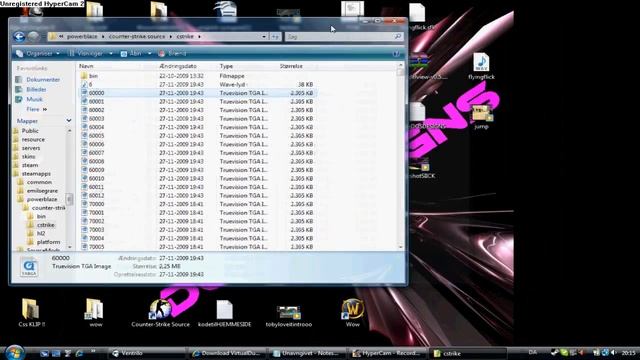Switch to HyperCam Recorder taskbar button
The width and height of the screenshot is (640, 360).
[388, 353]
